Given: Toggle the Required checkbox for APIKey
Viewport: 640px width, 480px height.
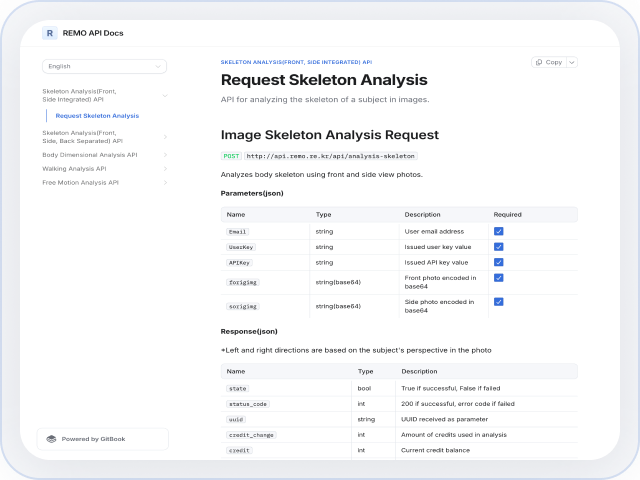Looking at the screenshot, I should (498, 262).
